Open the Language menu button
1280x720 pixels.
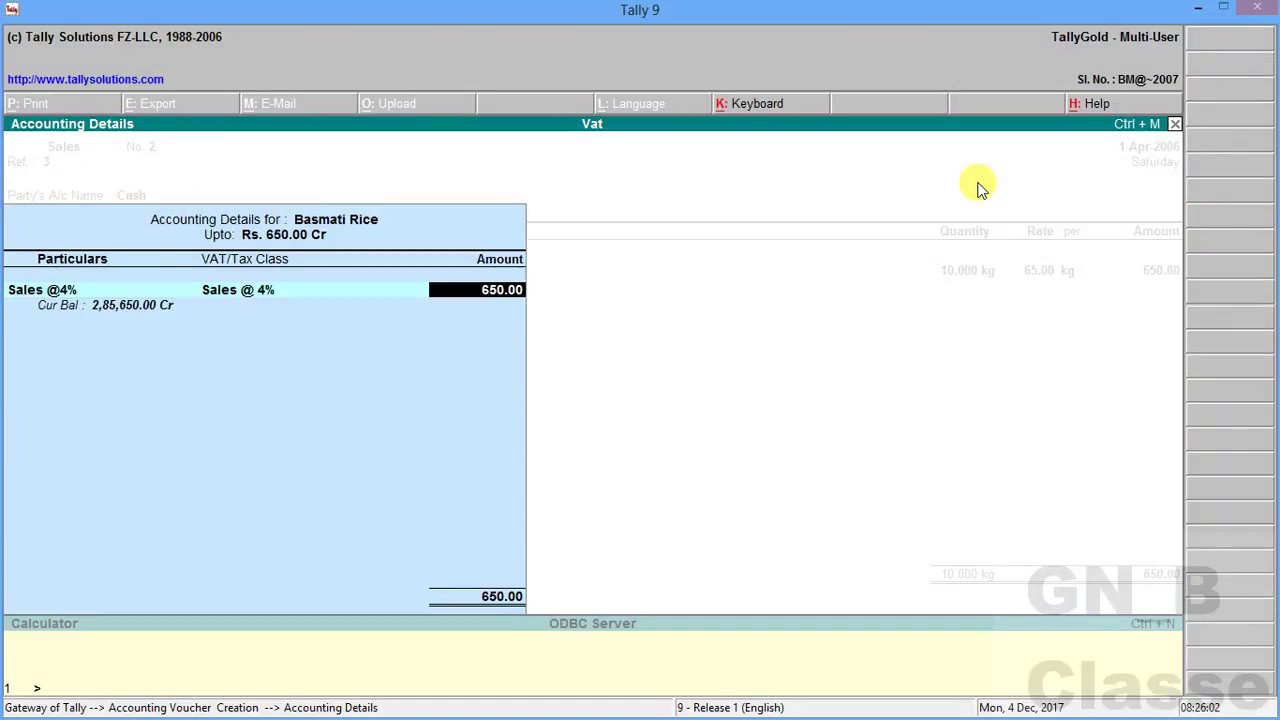[652, 104]
